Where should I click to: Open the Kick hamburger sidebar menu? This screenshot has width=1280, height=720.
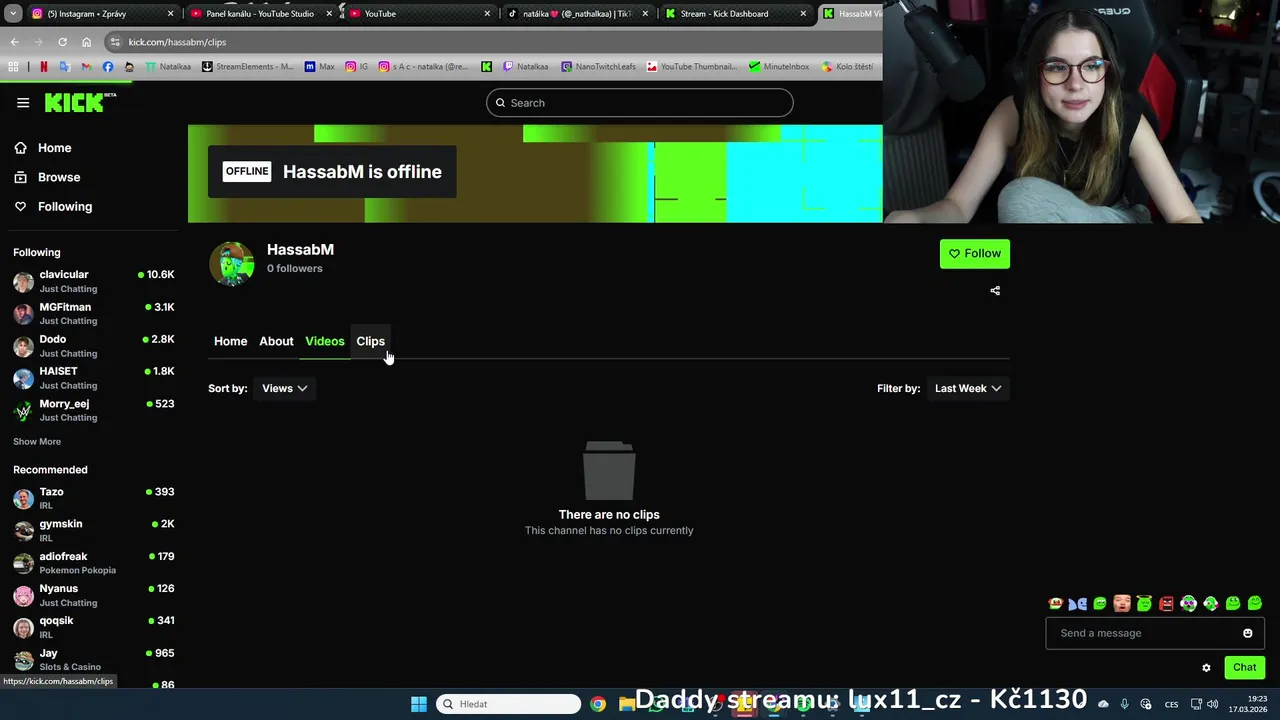(x=23, y=102)
